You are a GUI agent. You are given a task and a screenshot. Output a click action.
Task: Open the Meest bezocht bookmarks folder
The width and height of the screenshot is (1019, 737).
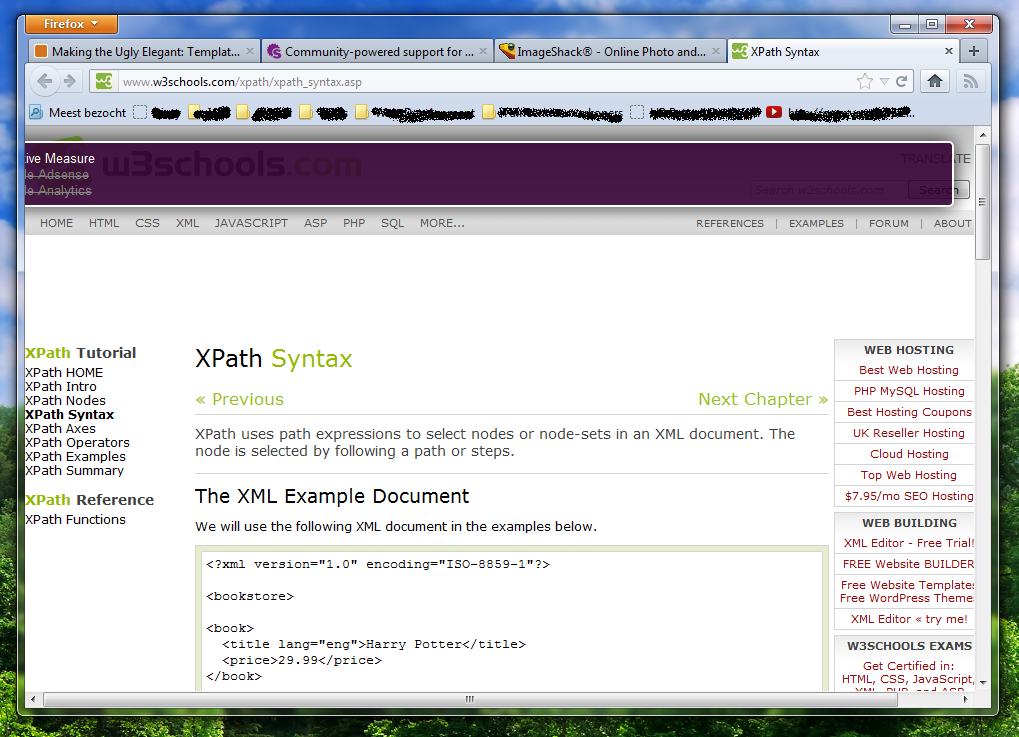[x=78, y=112]
